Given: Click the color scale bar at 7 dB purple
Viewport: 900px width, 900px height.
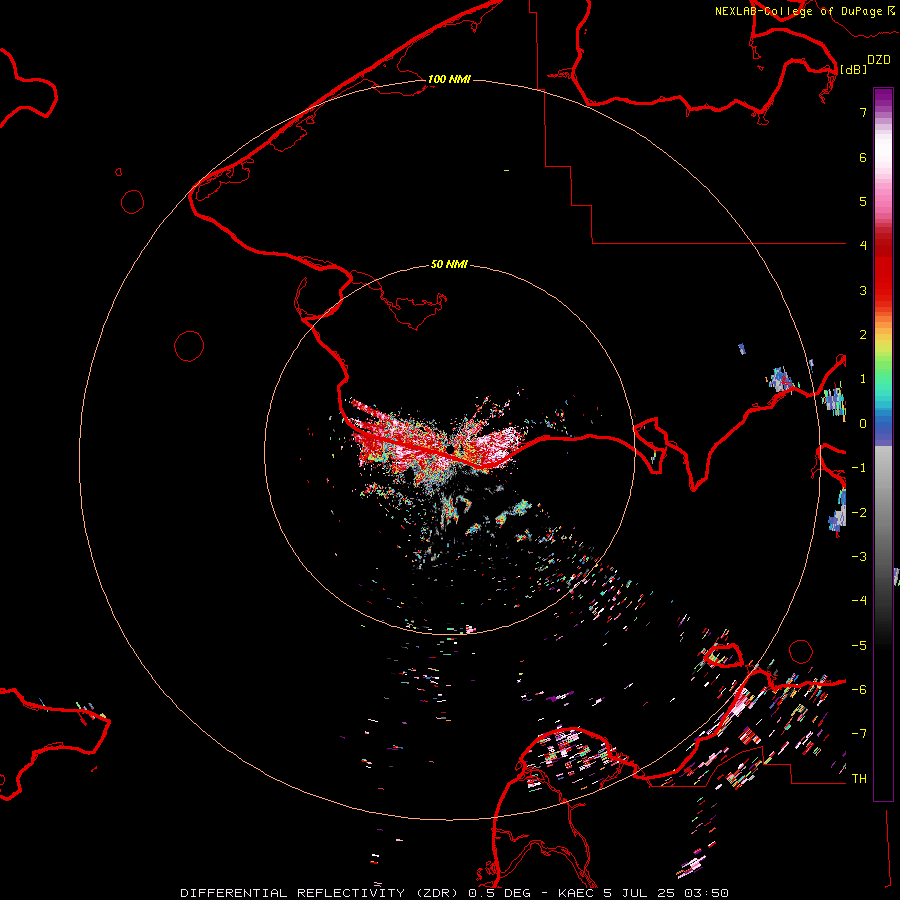Looking at the screenshot, I should point(883,112).
